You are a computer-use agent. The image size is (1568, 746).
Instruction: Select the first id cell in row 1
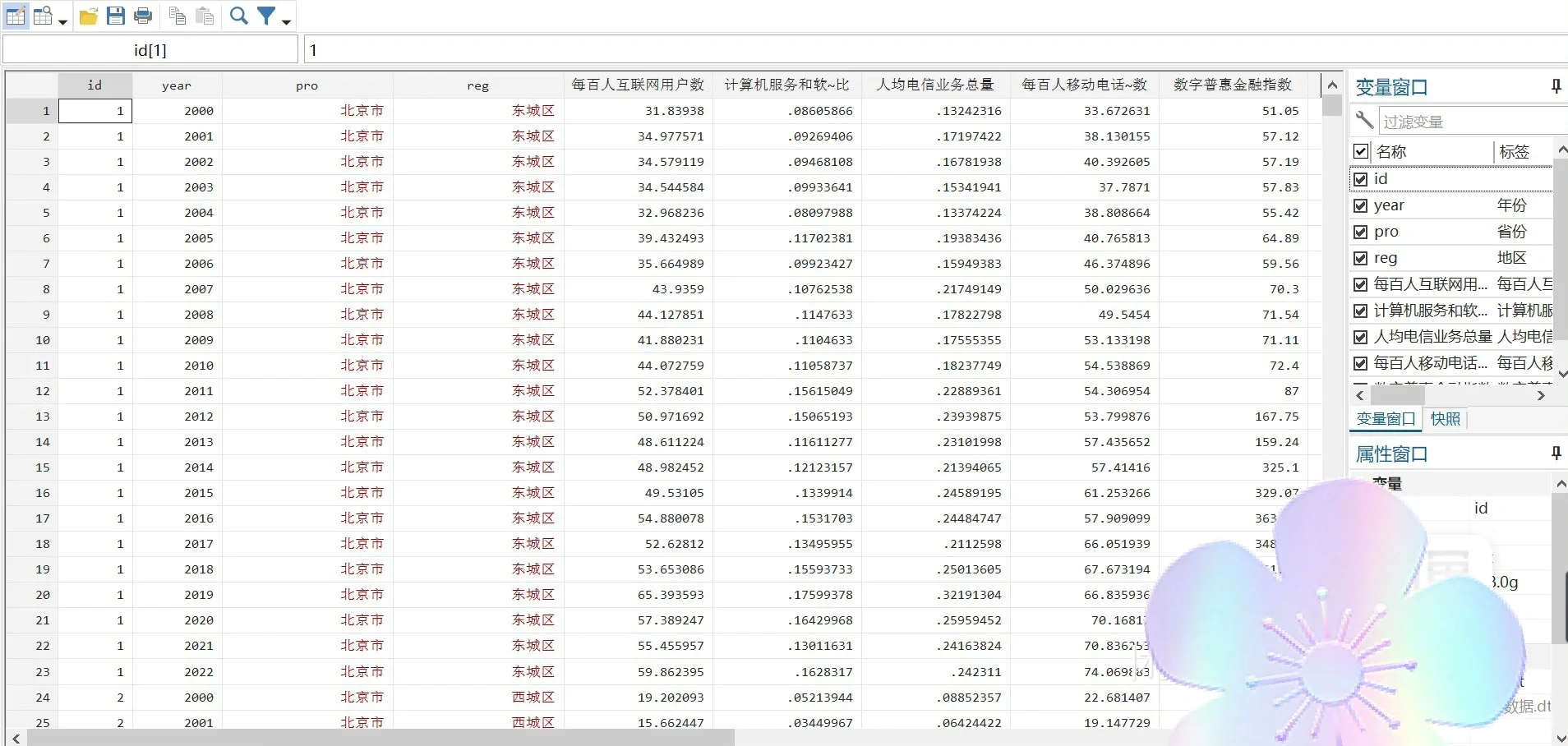click(95, 111)
